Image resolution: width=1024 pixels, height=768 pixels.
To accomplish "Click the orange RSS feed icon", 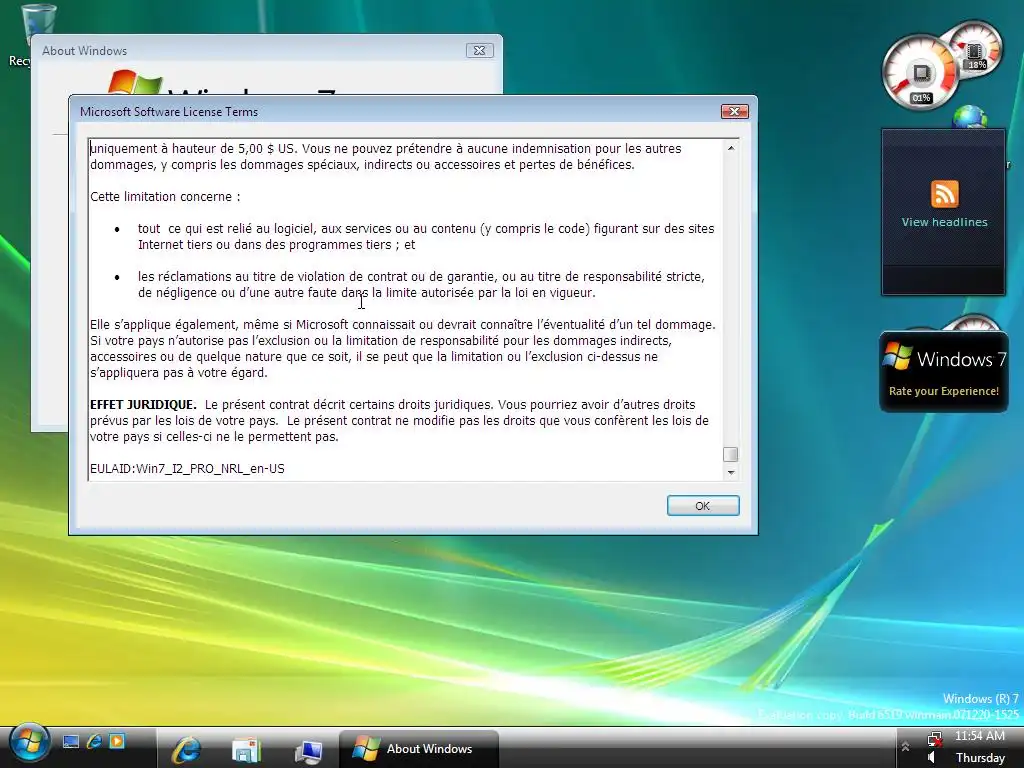I will click(944, 193).
